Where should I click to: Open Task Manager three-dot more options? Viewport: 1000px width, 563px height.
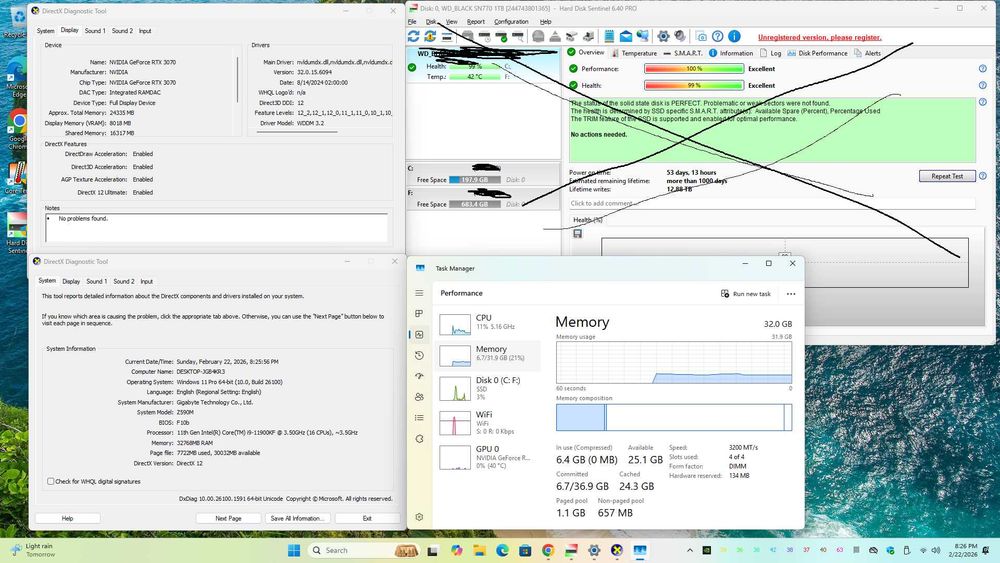(x=791, y=294)
